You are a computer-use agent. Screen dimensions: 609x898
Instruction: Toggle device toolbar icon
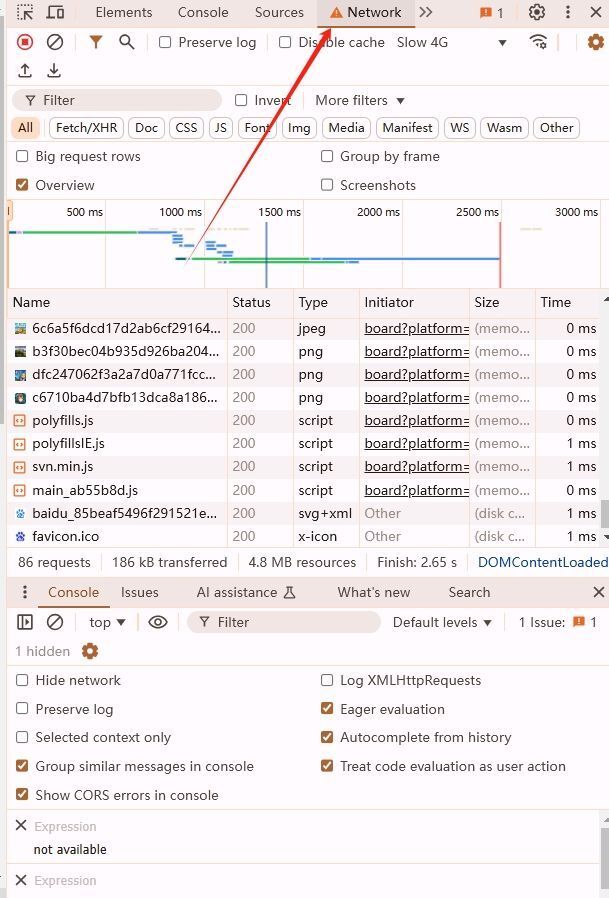point(56,13)
